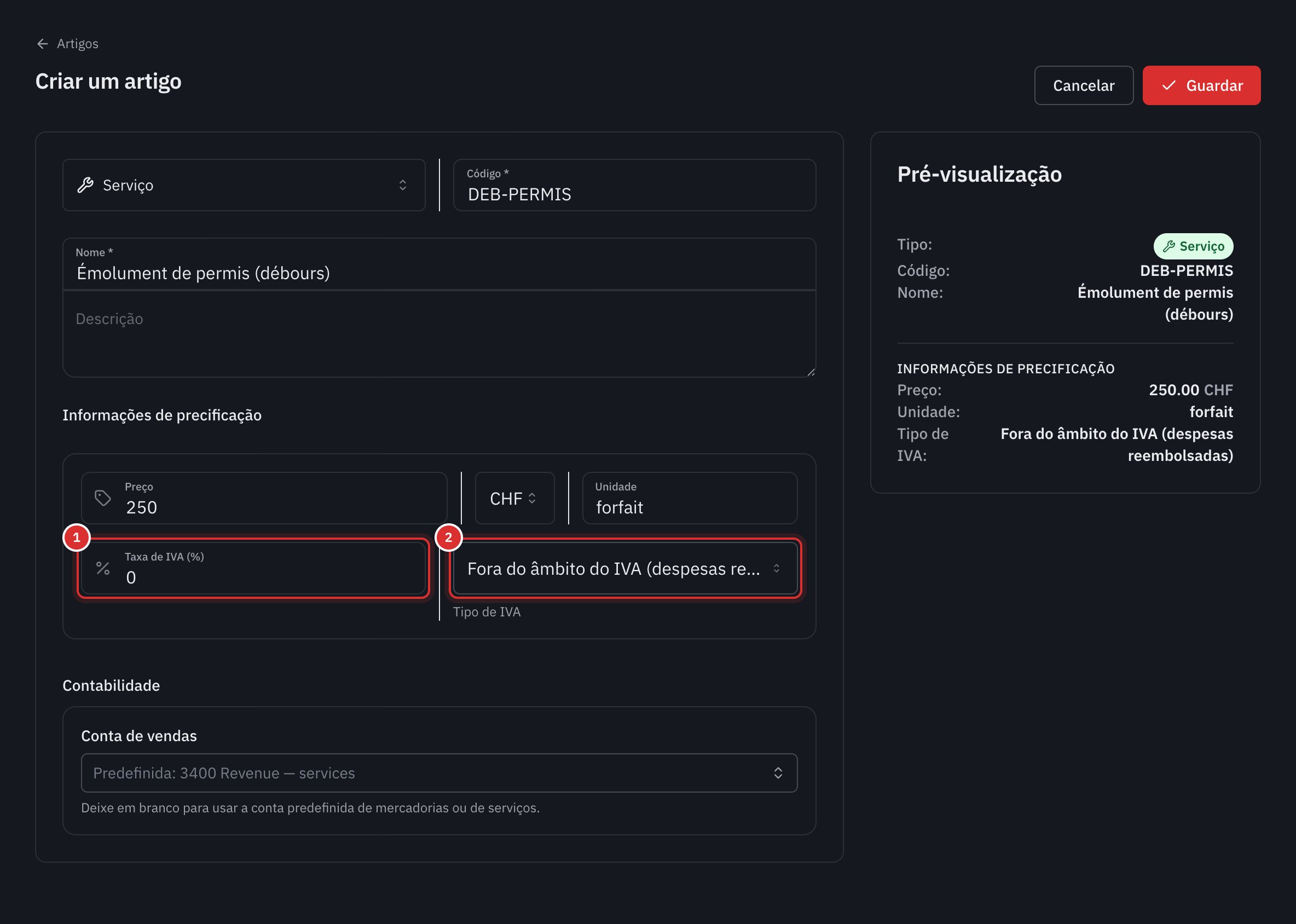Click the checkmark icon in Guardar
The image size is (1296, 924).
tap(1168, 85)
